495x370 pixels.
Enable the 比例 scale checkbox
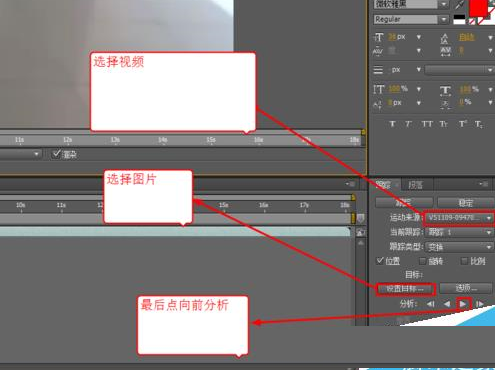(x=464, y=261)
